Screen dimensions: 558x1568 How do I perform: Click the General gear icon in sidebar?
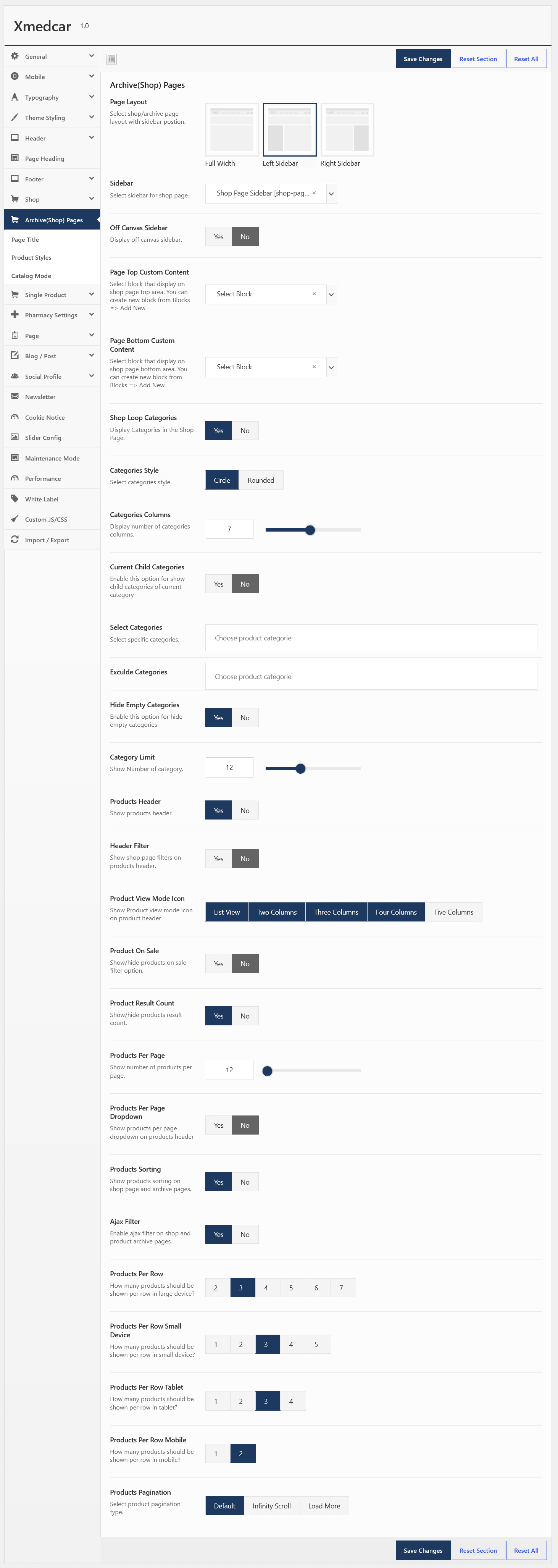point(15,56)
